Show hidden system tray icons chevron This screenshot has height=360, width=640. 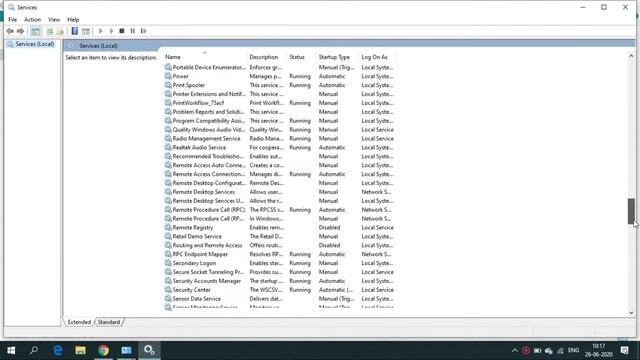point(515,351)
